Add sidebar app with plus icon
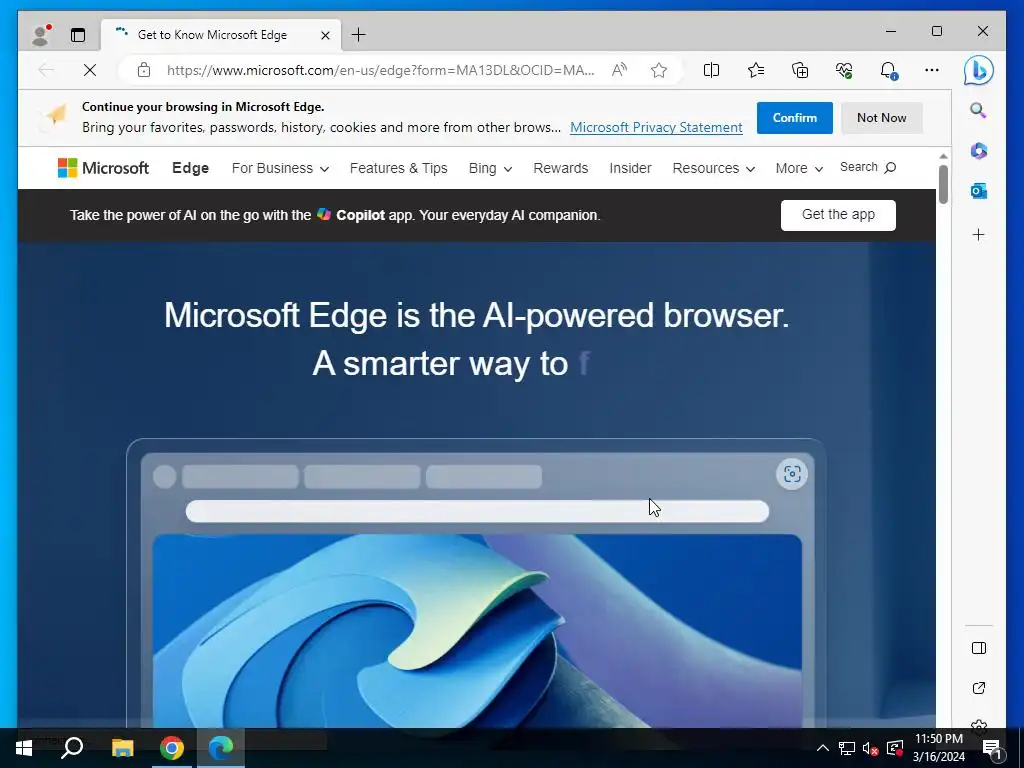The height and width of the screenshot is (768, 1024). click(978, 234)
